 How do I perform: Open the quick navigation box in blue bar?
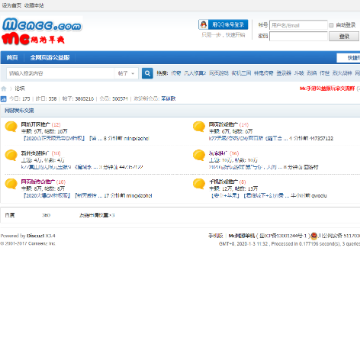[348, 58]
